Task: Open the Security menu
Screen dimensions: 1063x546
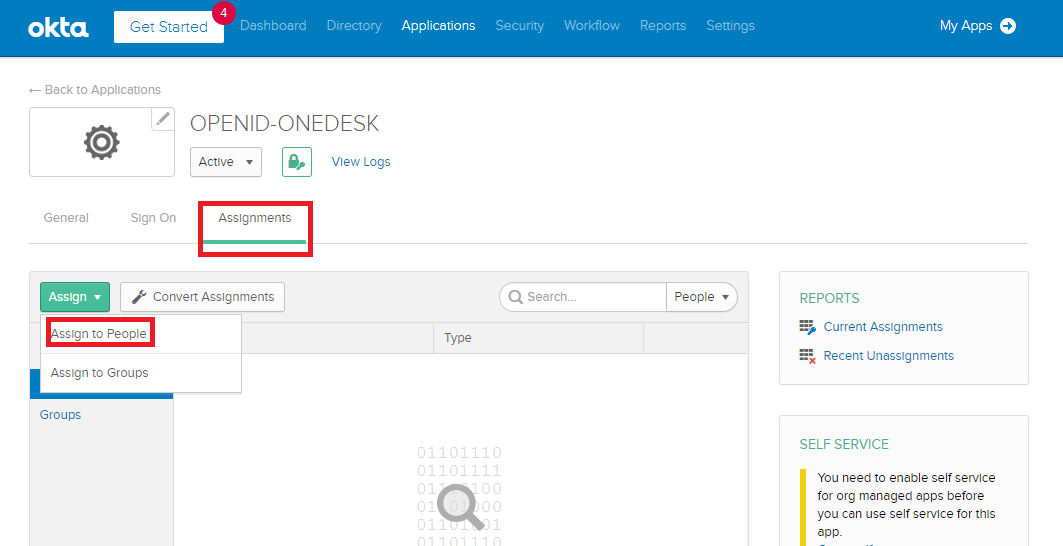Action: 520,26
